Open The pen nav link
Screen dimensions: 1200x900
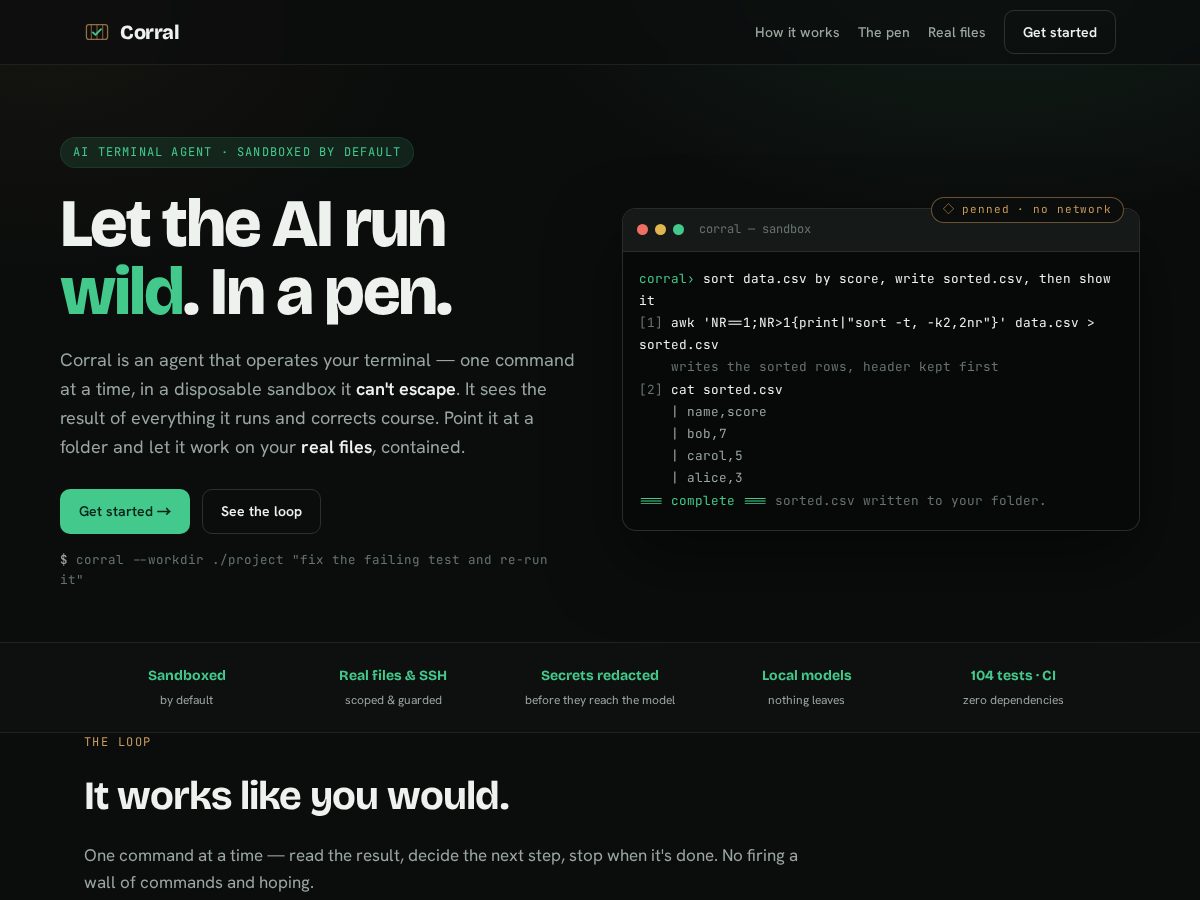coord(884,32)
